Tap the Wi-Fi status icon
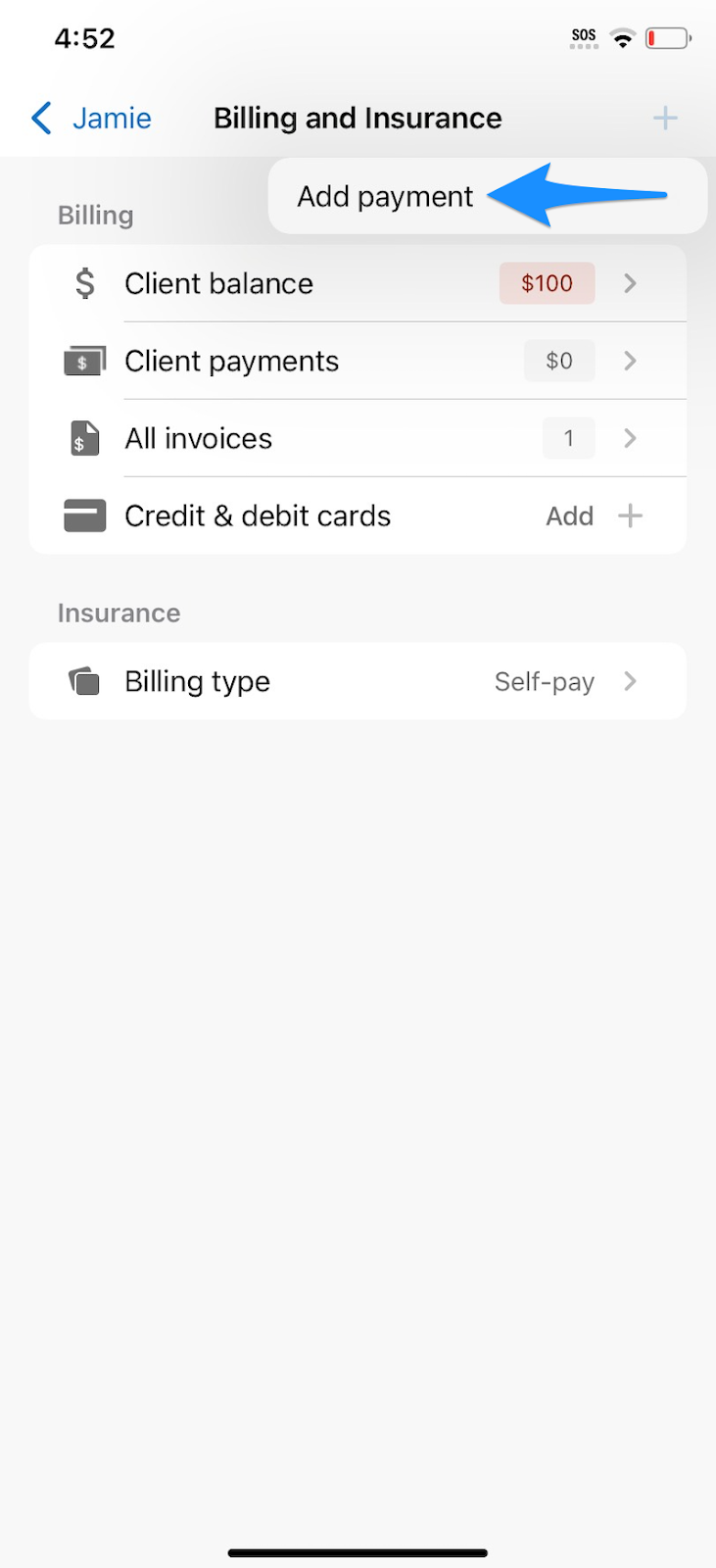 (622, 38)
